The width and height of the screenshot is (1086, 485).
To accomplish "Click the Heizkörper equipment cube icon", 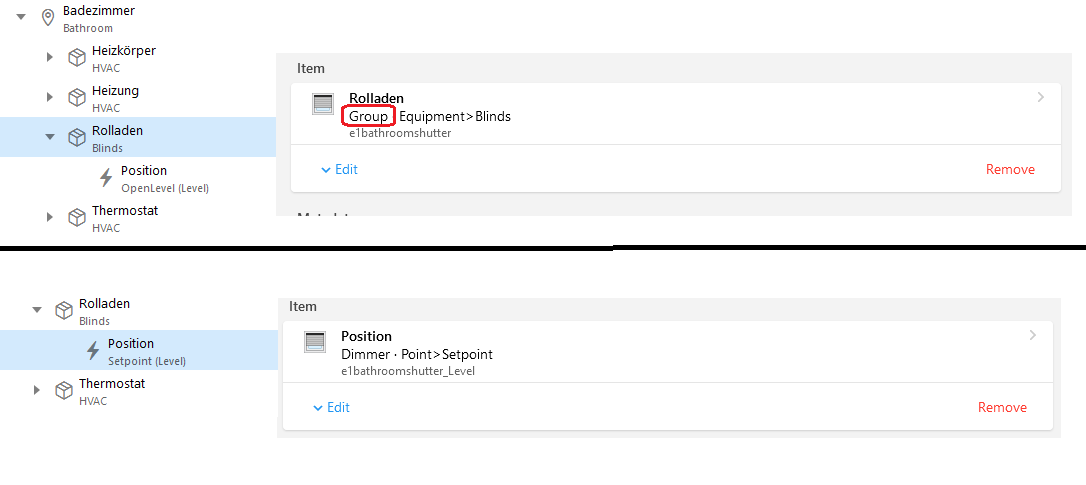I will click(76, 57).
